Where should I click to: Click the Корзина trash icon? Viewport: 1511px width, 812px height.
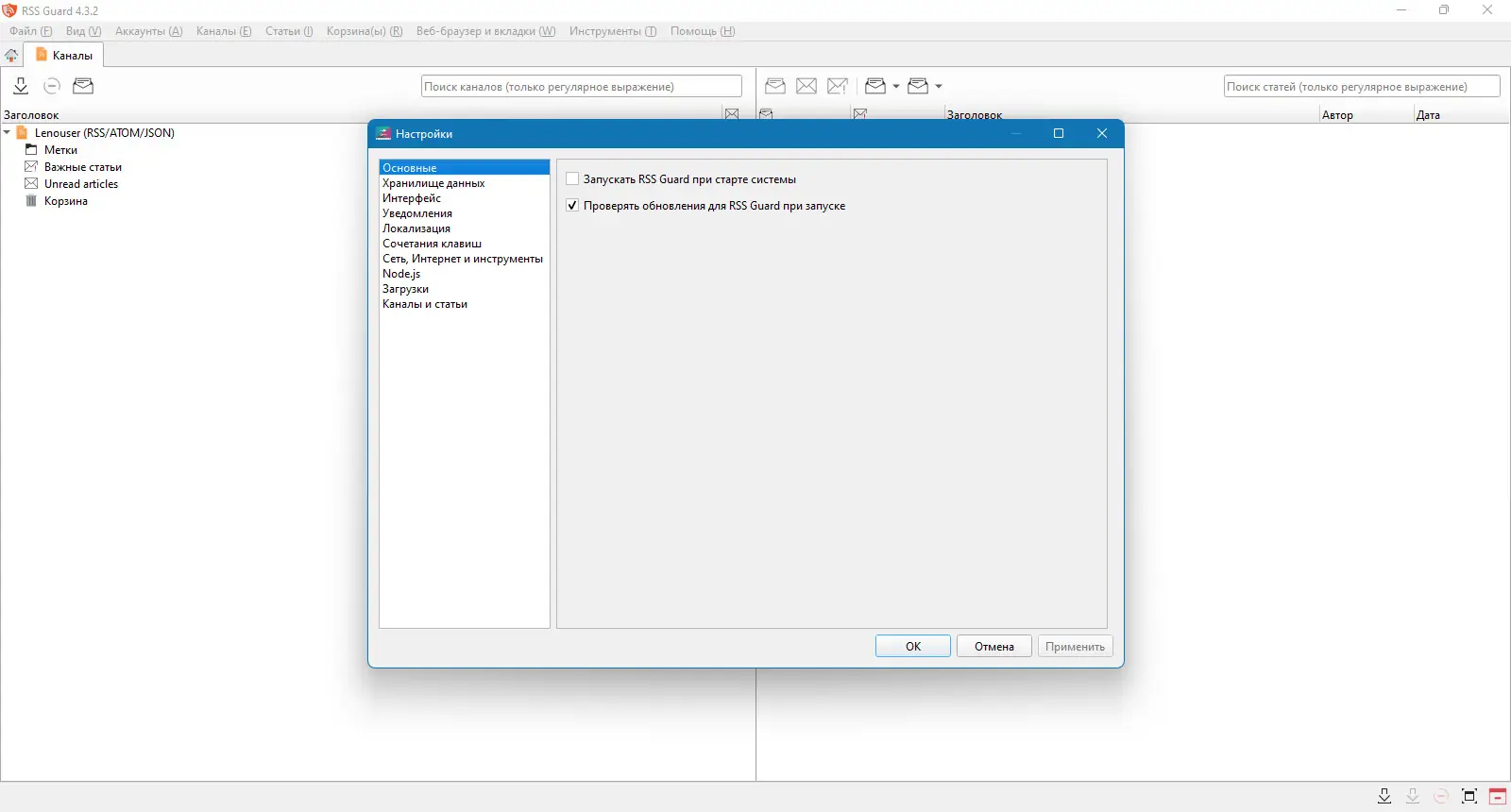(31, 200)
